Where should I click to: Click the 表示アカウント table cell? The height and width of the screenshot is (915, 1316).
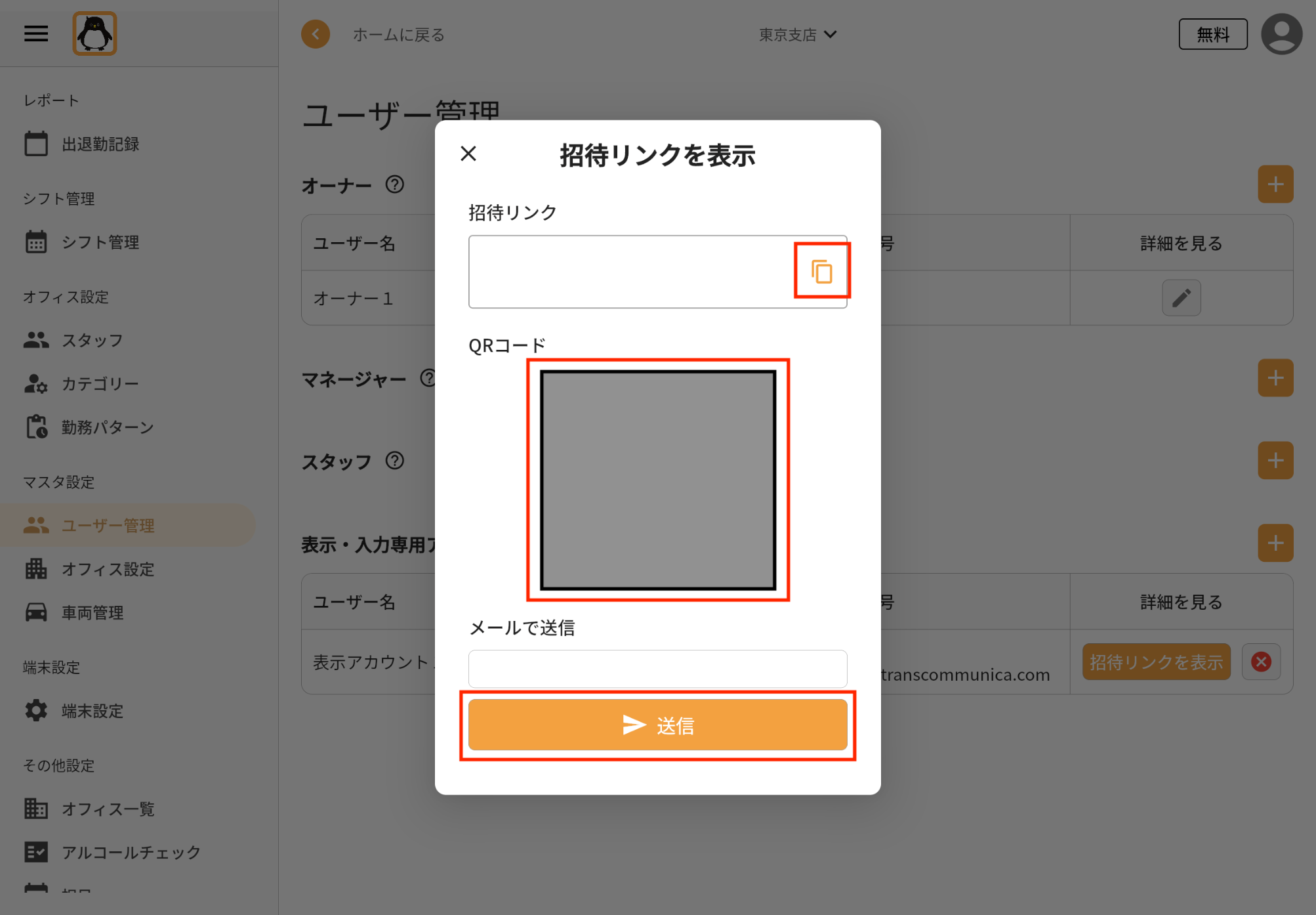[x=369, y=662]
